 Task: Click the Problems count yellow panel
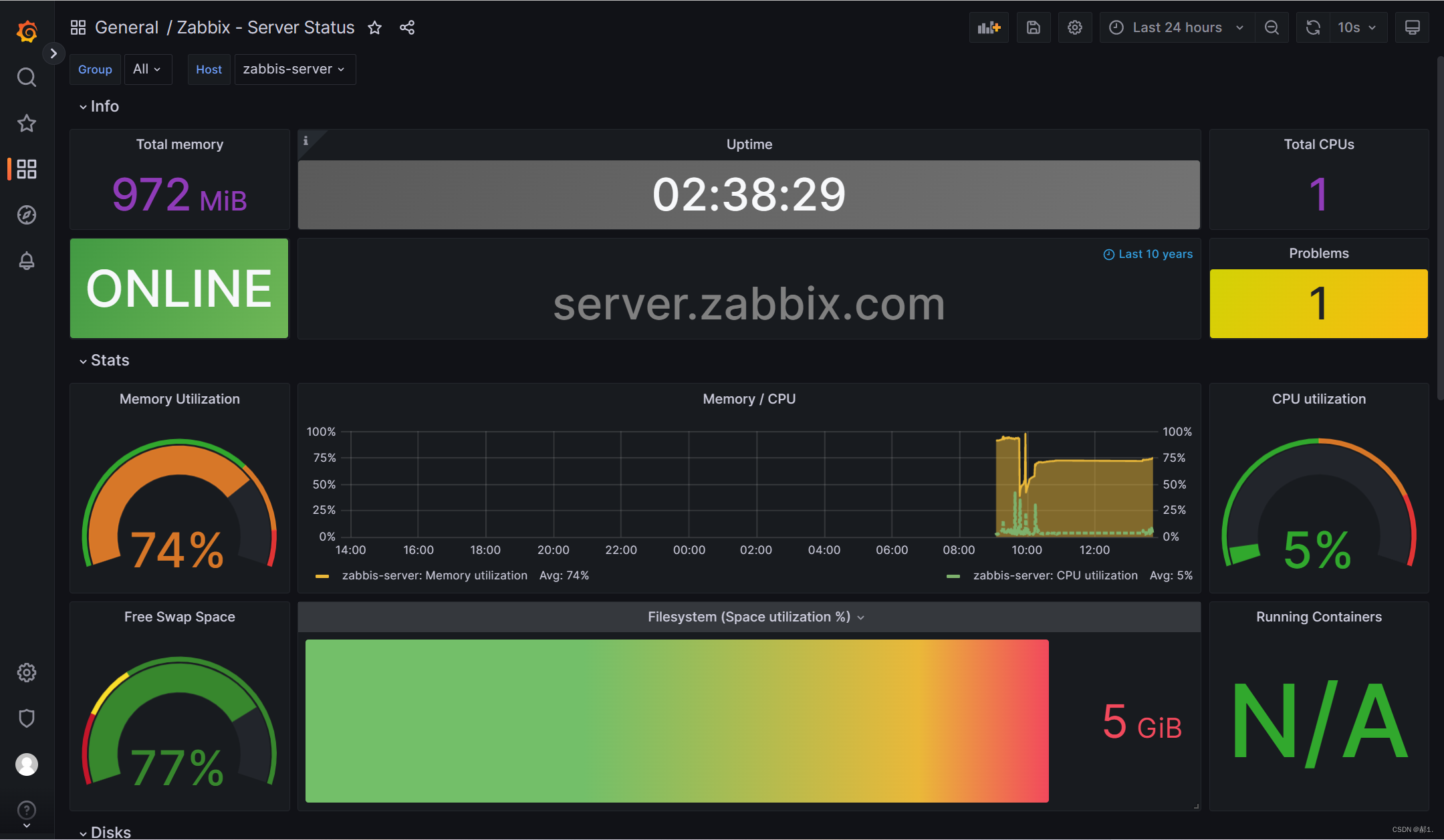[x=1318, y=303]
